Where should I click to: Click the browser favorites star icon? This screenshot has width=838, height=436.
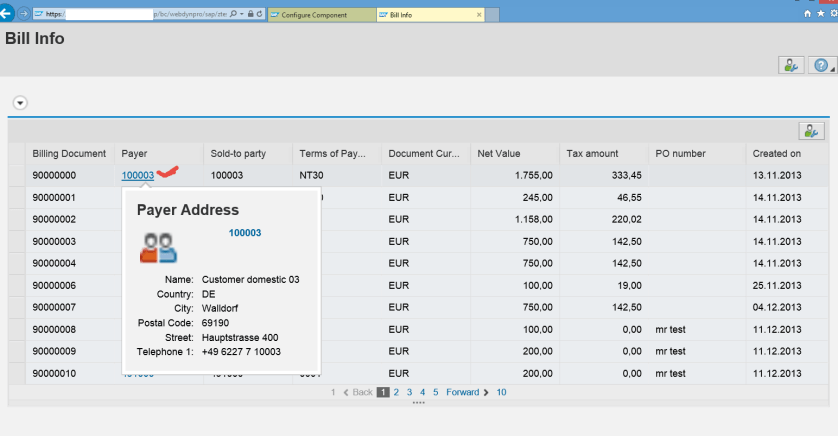pyautogui.click(x=820, y=15)
